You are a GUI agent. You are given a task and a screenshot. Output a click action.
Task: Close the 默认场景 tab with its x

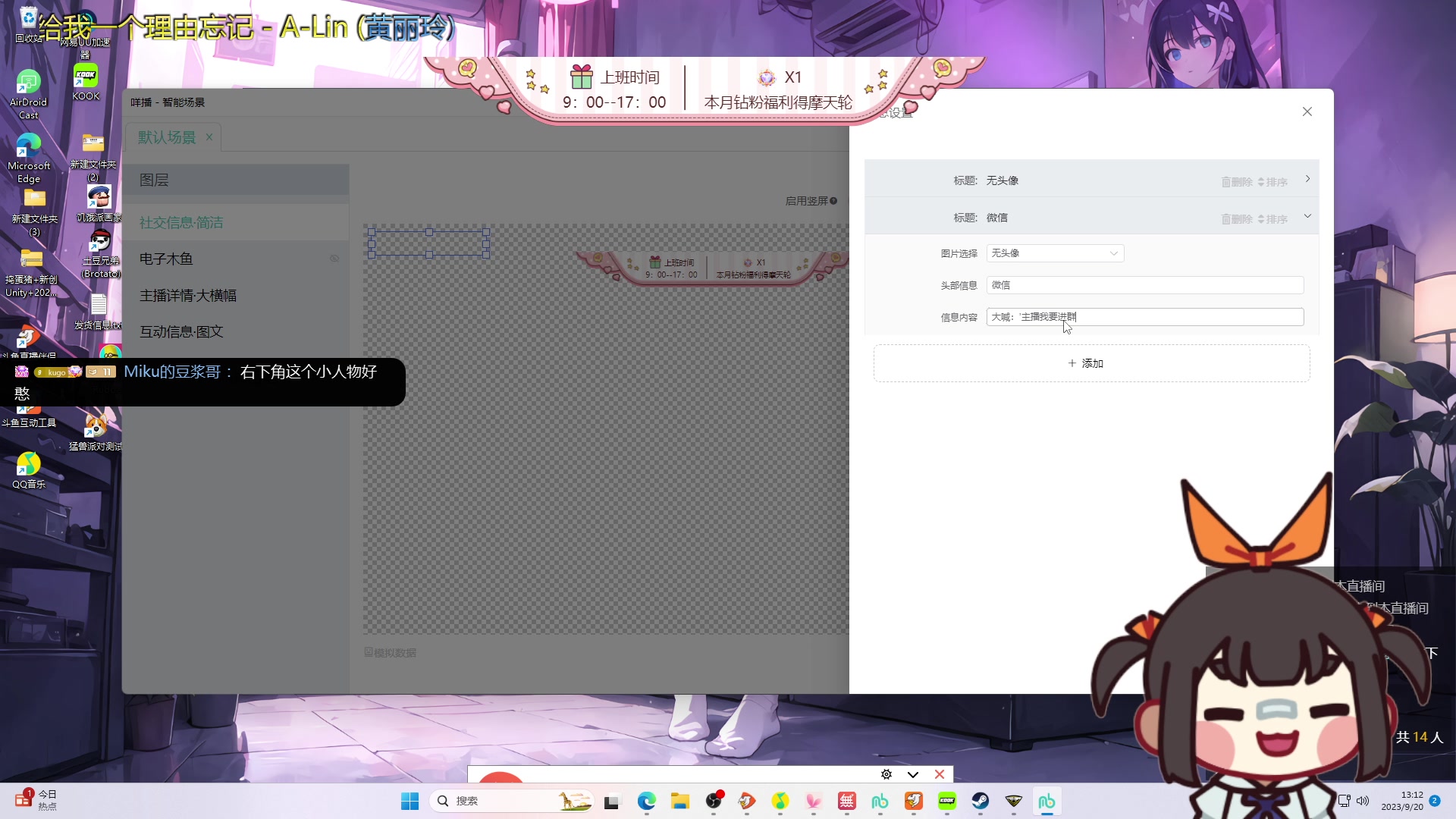[209, 137]
